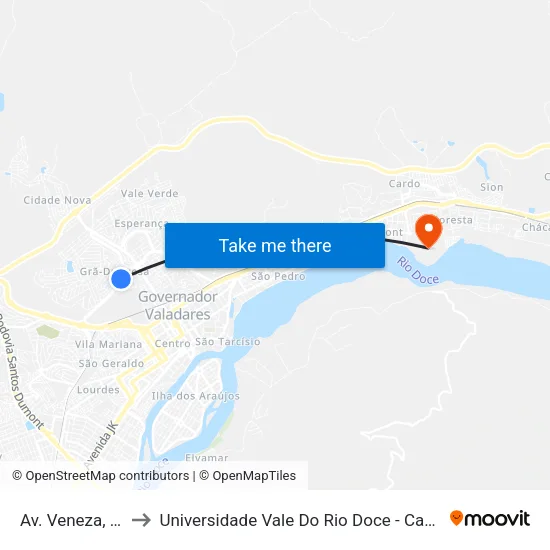The height and width of the screenshot is (550, 550).
Task: Click the São Pedro neighborhood label
Action: pos(278,276)
